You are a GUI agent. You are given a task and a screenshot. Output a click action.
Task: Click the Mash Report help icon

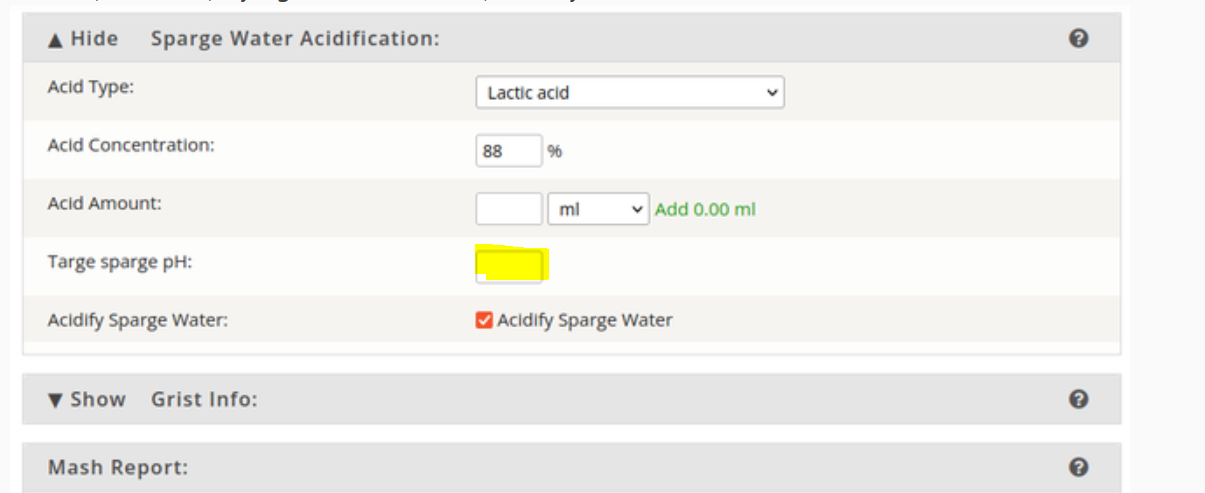pos(1078,467)
